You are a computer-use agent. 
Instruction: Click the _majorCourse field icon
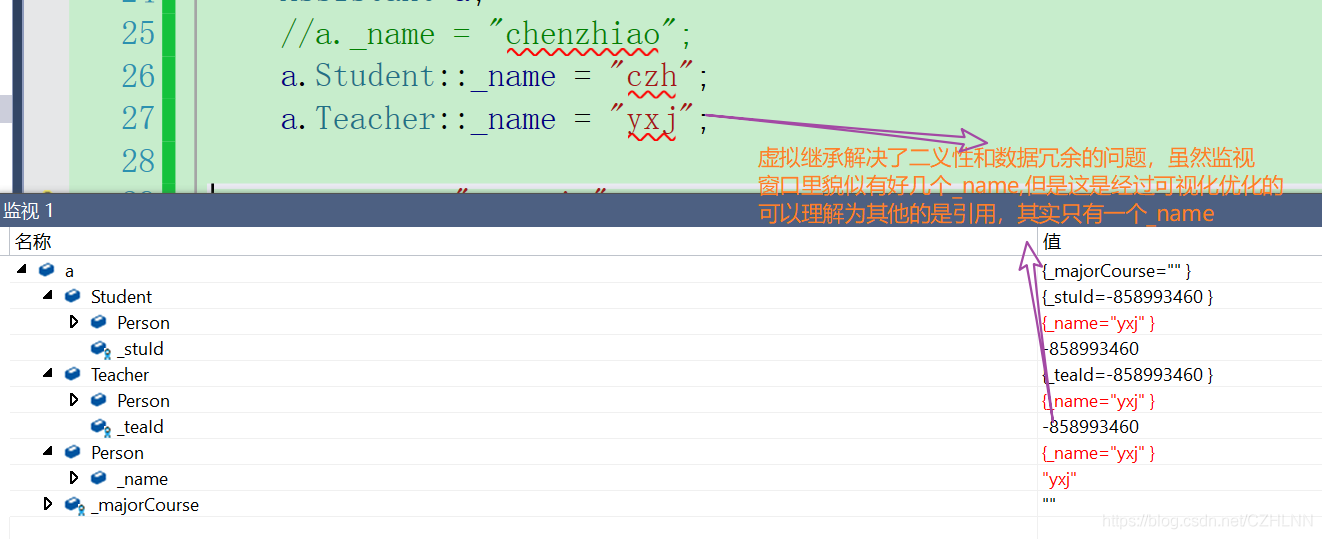pyautogui.click(x=74, y=505)
